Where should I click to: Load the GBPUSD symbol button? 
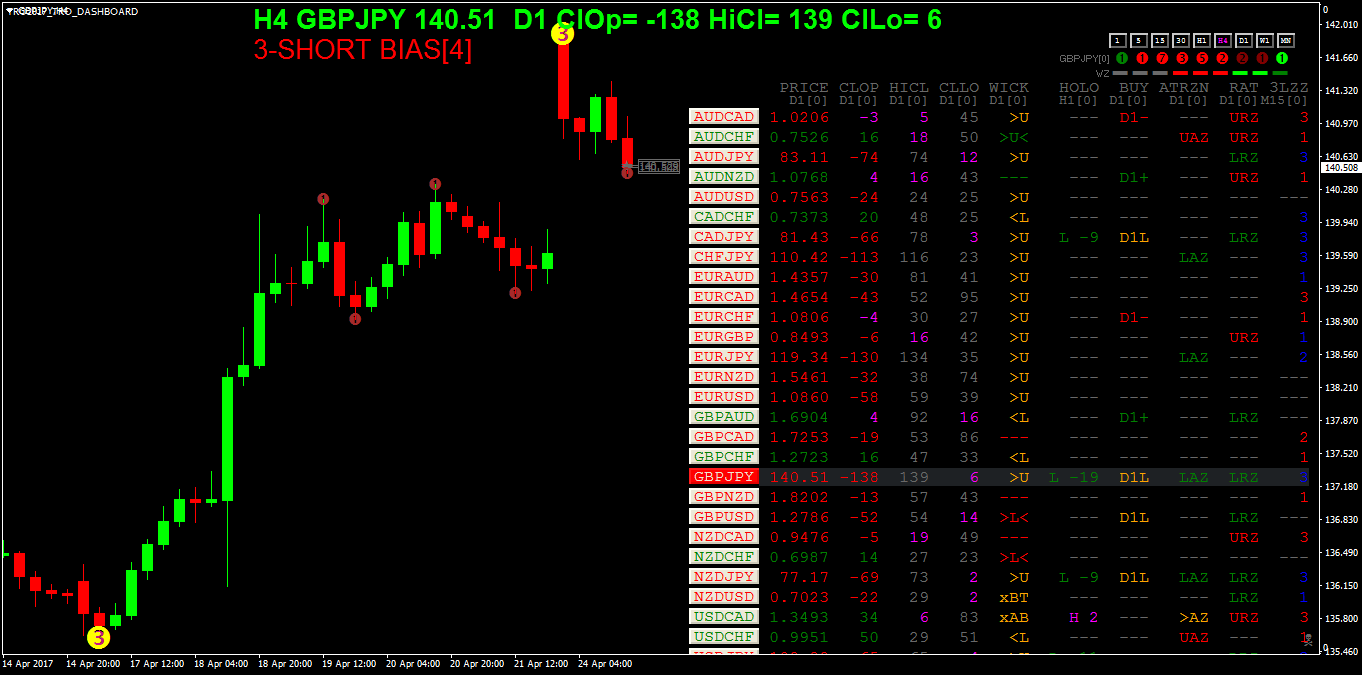(x=724, y=517)
